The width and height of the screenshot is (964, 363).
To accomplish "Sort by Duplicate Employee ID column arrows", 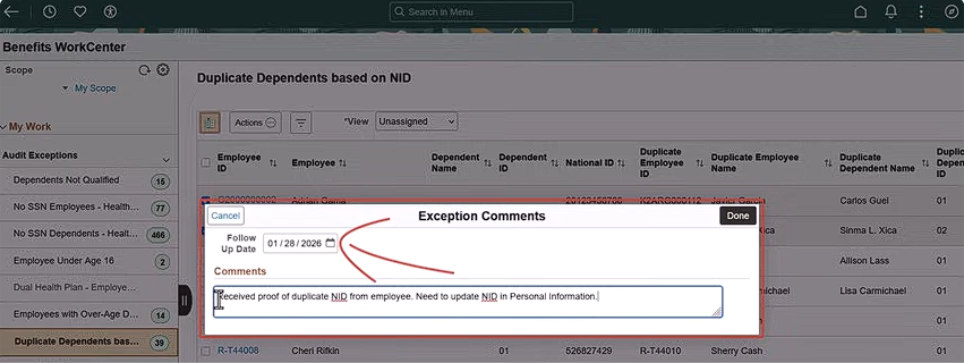I will click(699, 163).
